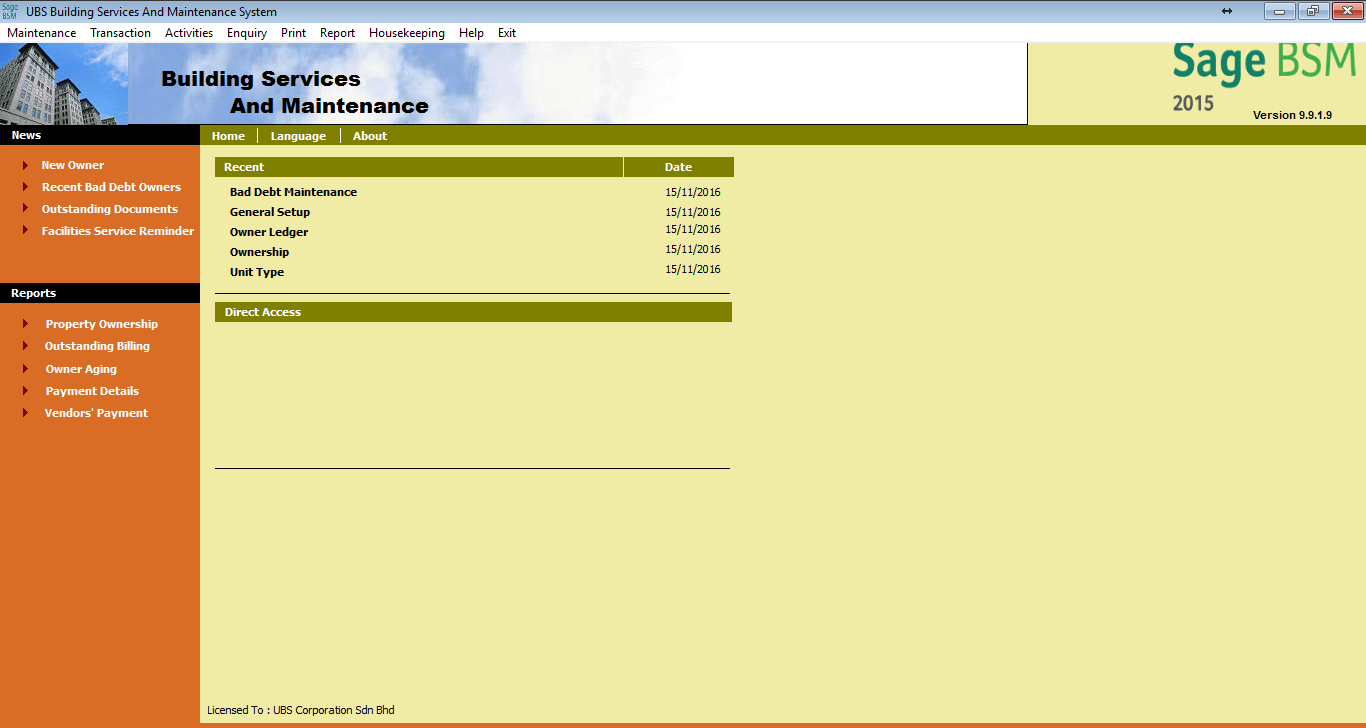Click the arrow icon beside Outstanding Documents

coord(25,208)
